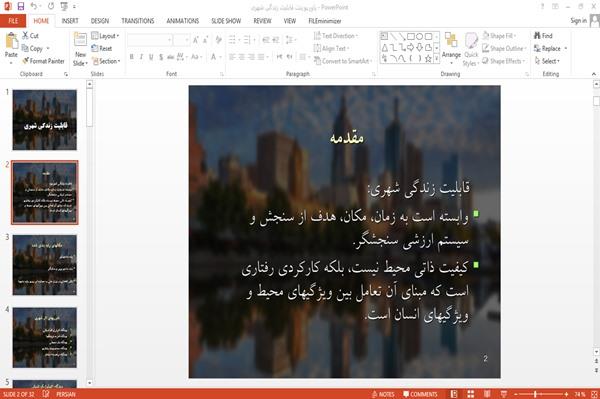
Task: Expand the Text Direction dropdown
Action: click(336, 36)
